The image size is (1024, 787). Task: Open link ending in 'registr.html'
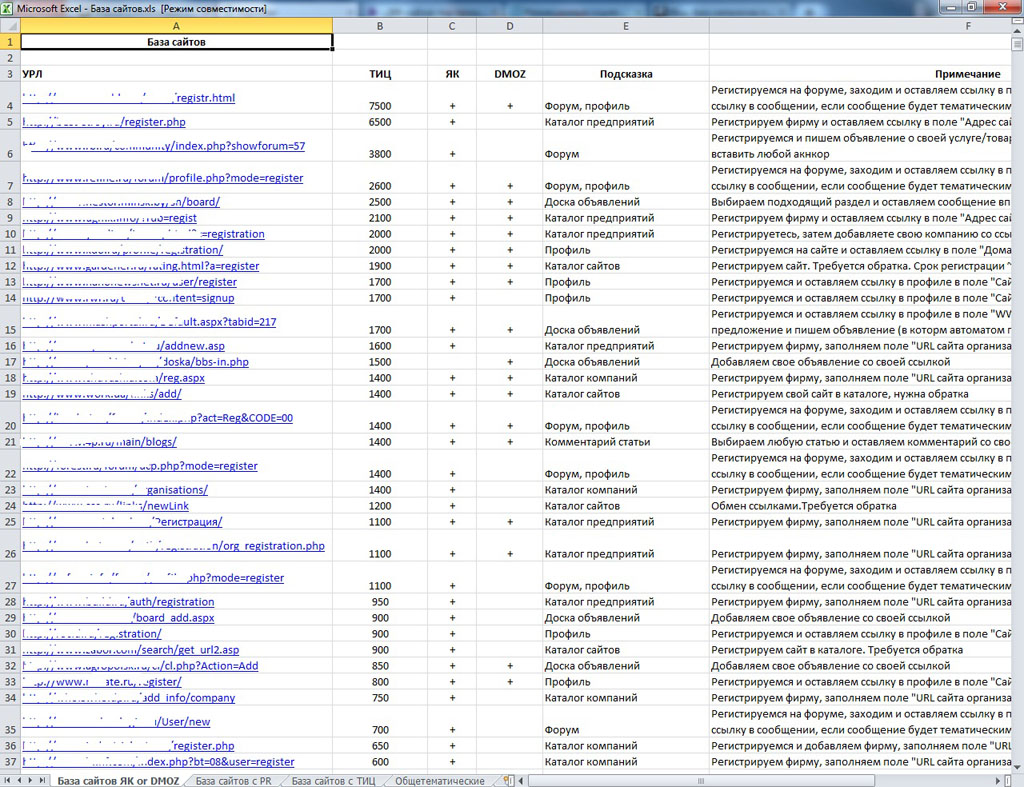click(x=129, y=97)
